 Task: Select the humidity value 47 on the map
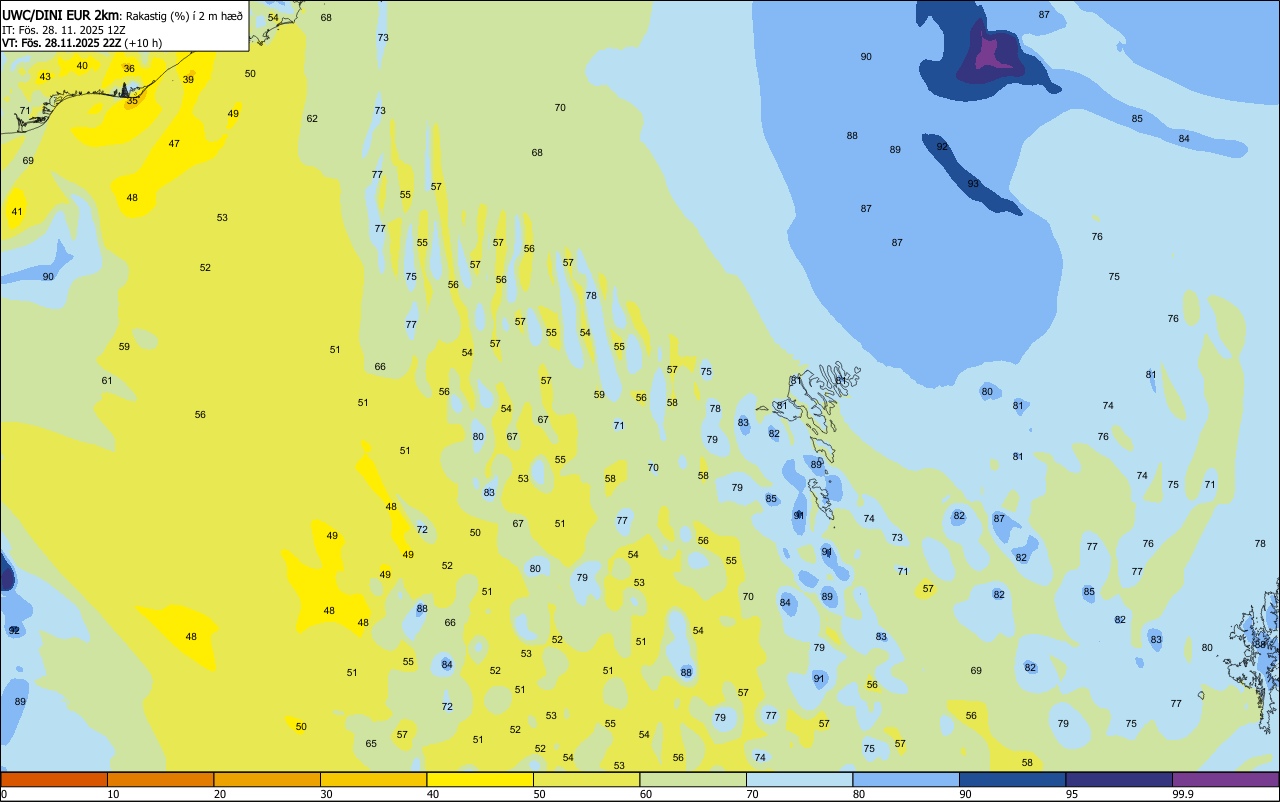tap(174, 144)
